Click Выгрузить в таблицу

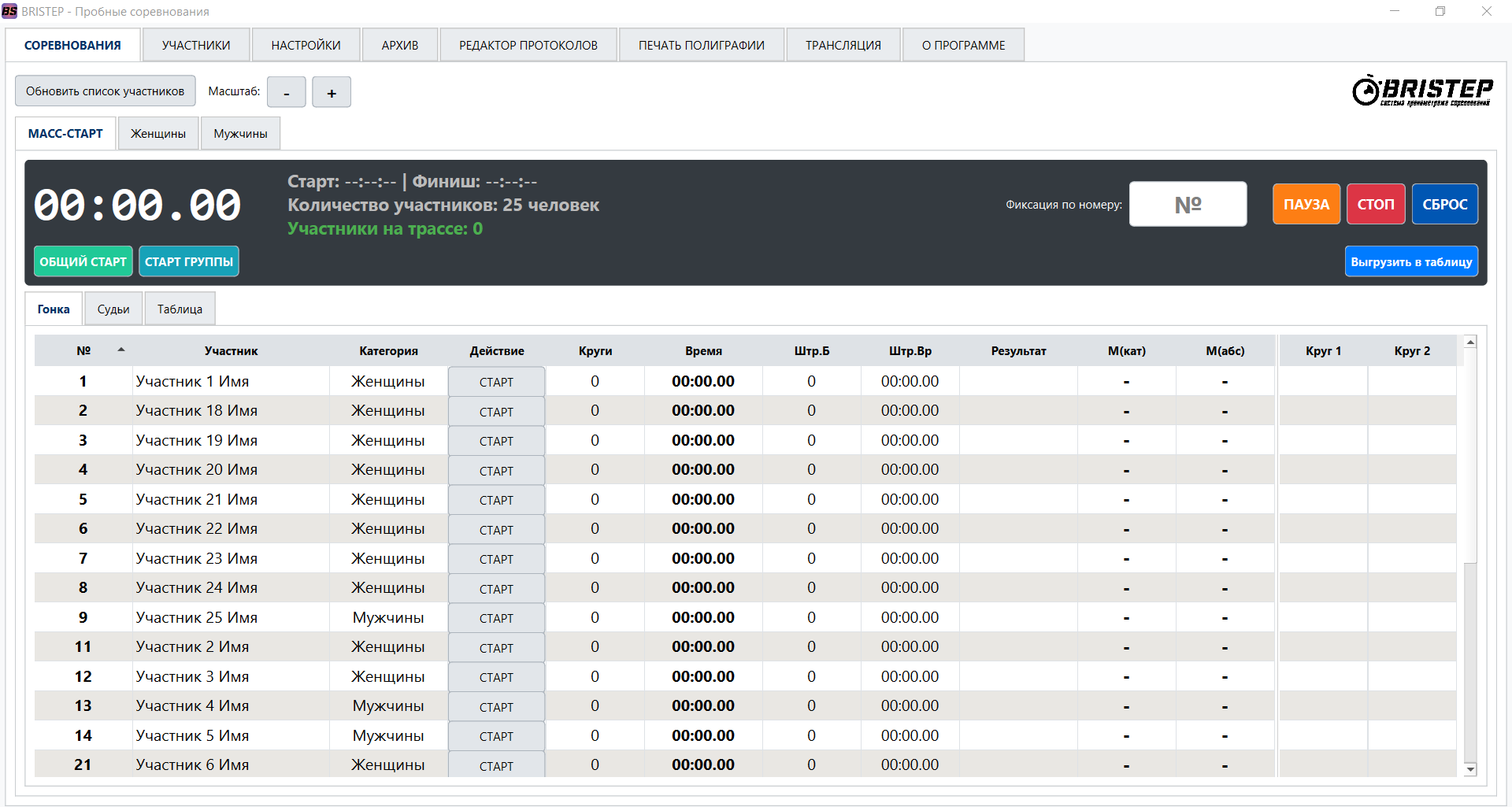[x=1410, y=261]
